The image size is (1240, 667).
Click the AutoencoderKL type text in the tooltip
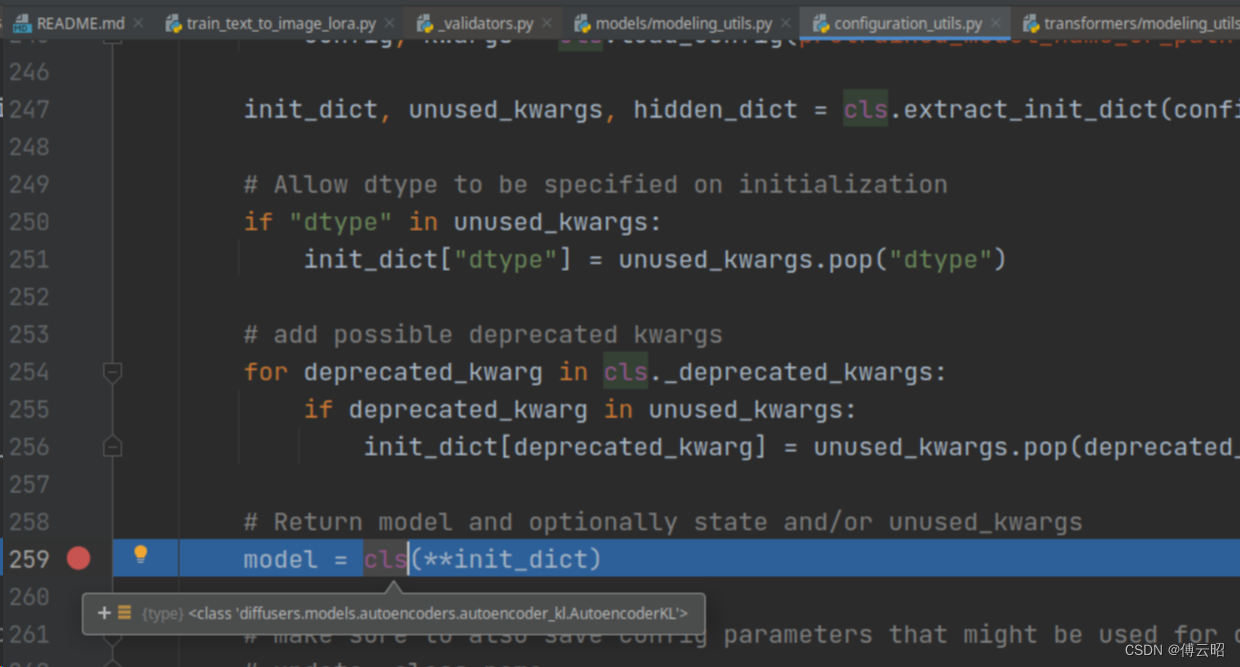[x=440, y=614]
